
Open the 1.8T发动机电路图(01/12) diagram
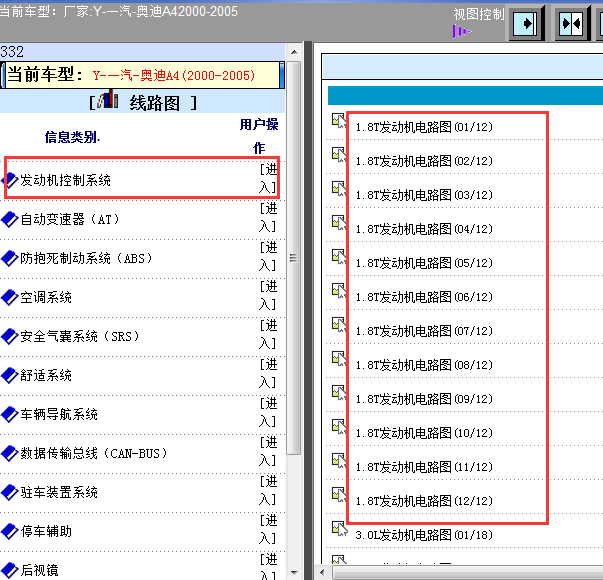[x=424, y=127]
